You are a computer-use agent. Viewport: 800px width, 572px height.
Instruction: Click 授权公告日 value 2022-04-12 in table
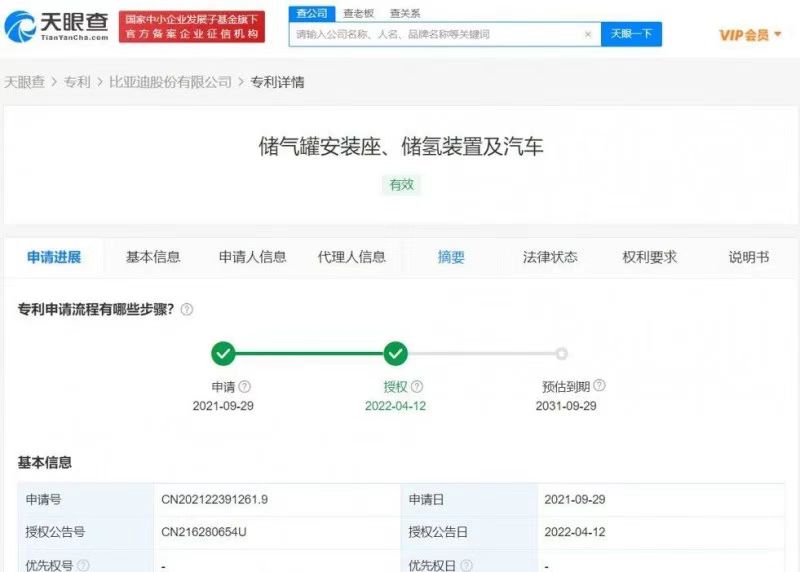pyautogui.click(x=574, y=532)
